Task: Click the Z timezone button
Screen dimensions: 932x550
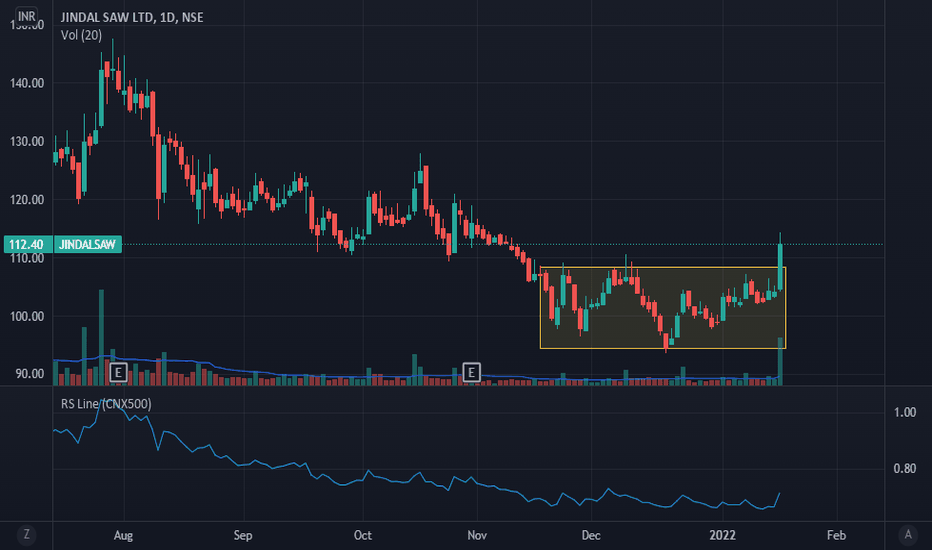Action: point(26,535)
